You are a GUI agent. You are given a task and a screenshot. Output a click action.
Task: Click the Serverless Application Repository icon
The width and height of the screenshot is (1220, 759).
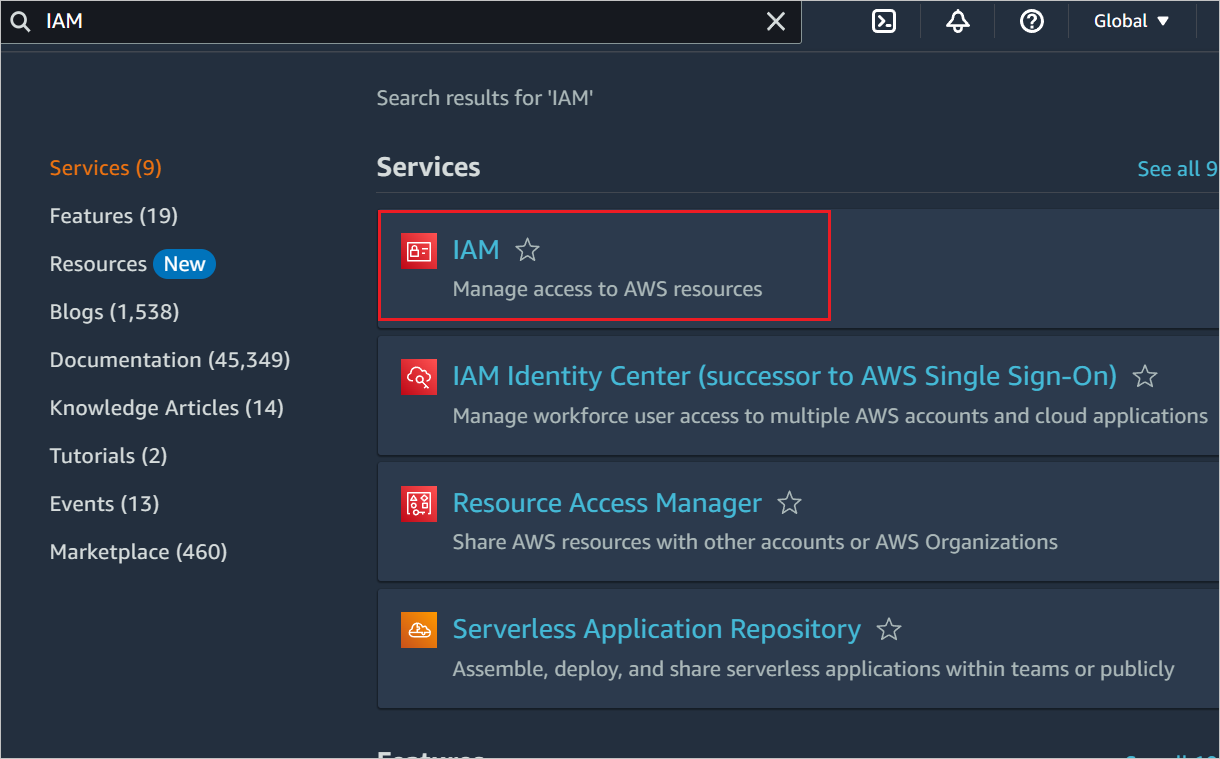(419, 629)
